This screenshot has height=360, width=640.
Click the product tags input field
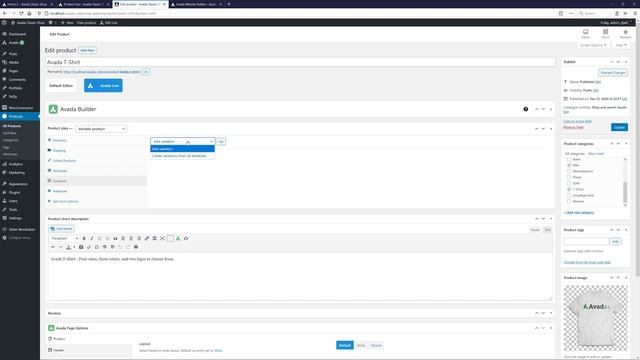tap(586, 242)
